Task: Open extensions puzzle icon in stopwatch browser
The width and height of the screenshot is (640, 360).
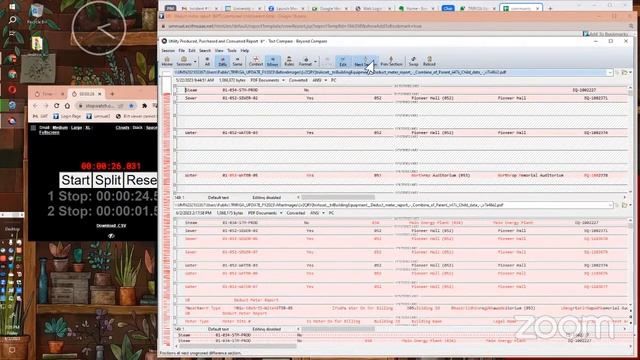Action: click(144, 106)
